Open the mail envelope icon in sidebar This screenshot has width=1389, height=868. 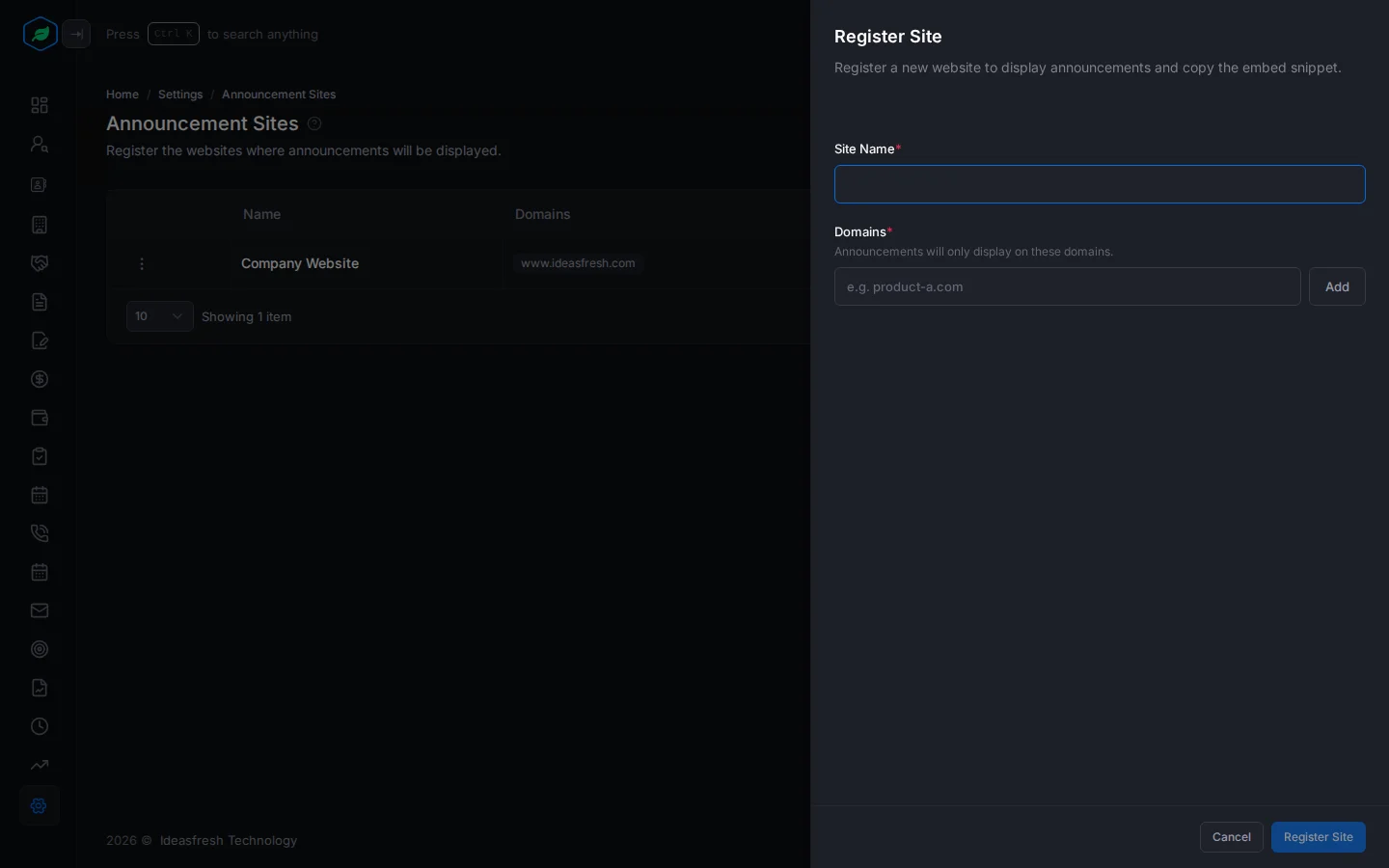click(x=40, y=610)
